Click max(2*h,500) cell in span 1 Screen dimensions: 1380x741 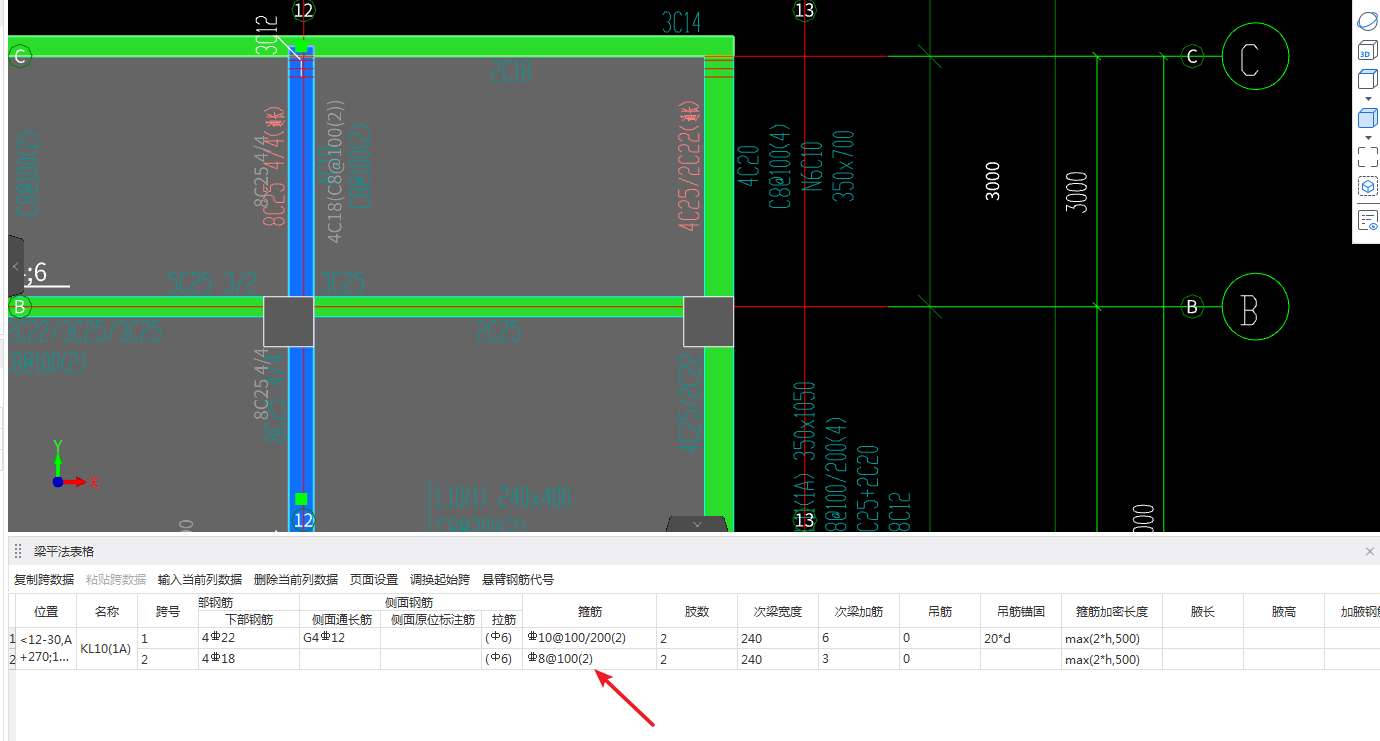click(x=1112, y=638)
